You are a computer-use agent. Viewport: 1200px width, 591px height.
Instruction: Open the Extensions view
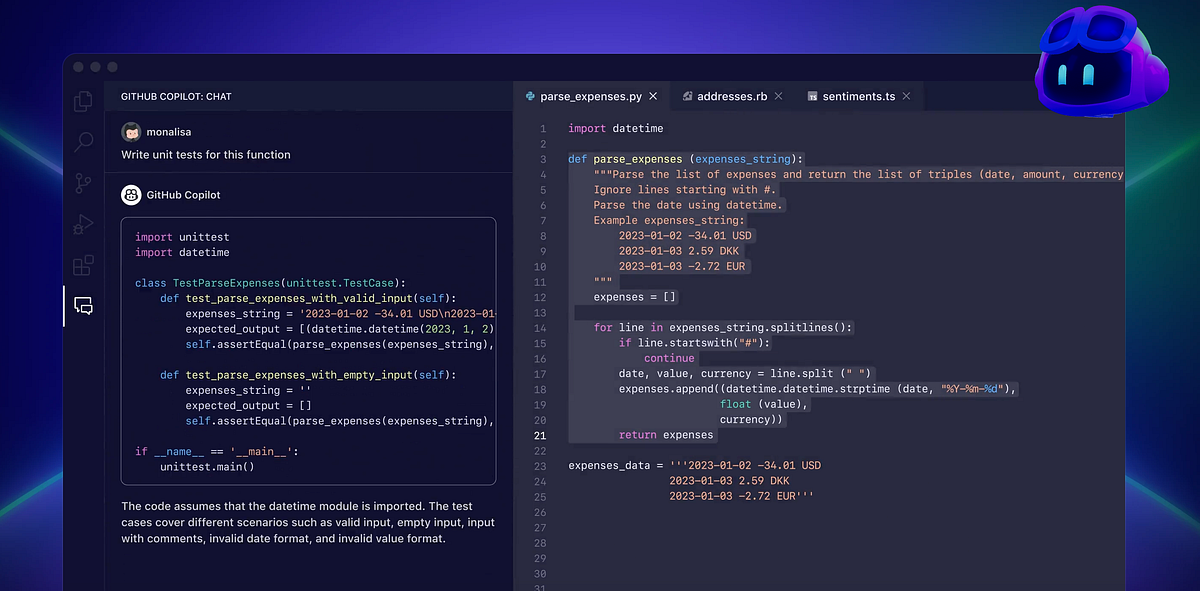click(x=83, y=265)
